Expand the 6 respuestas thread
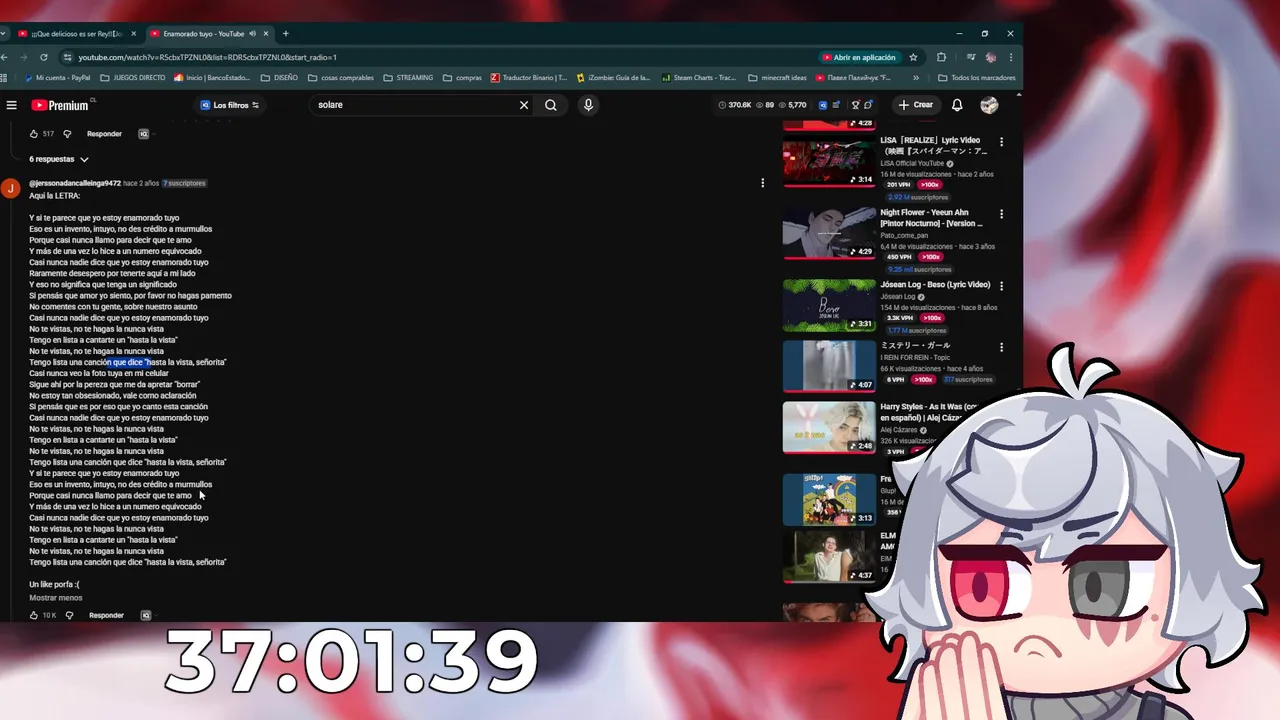Viewport: 1280px width, 720px height. 59,159
